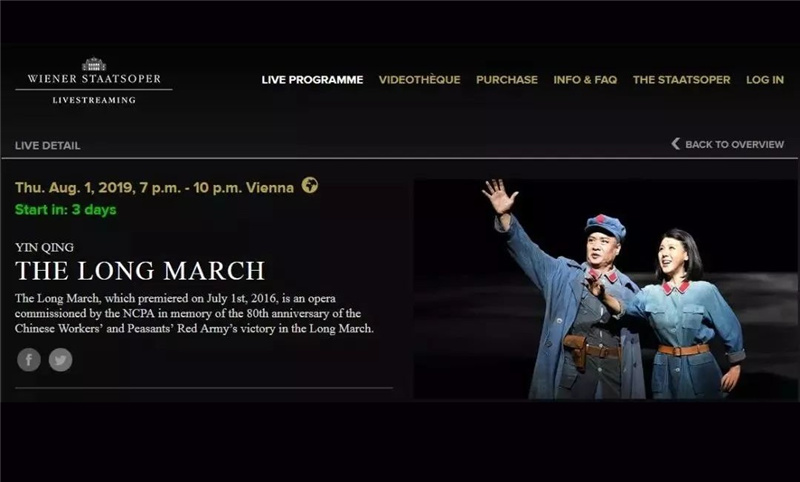Open the Info & FAQ section

point(585,80)
